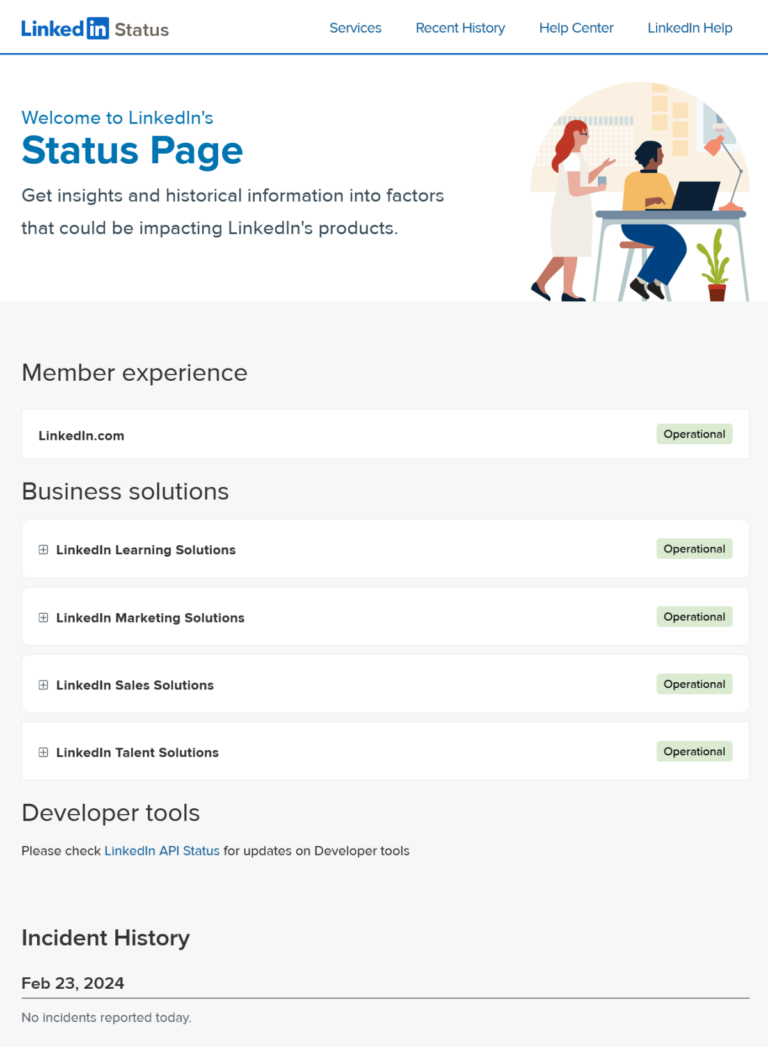Image resolution: width=768 pixels, height=1047 pixels.
Task: Open the Recent History page
Action: (460, 28)
